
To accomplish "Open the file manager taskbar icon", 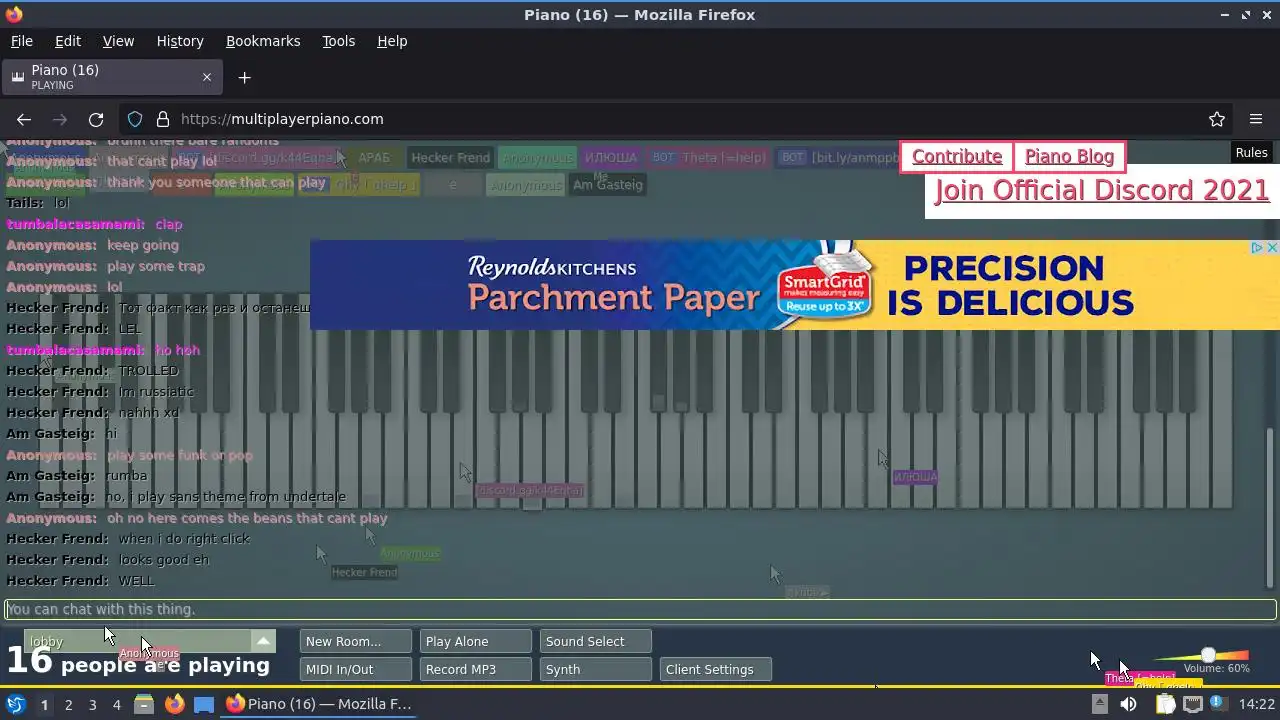I will pos(144,704).
